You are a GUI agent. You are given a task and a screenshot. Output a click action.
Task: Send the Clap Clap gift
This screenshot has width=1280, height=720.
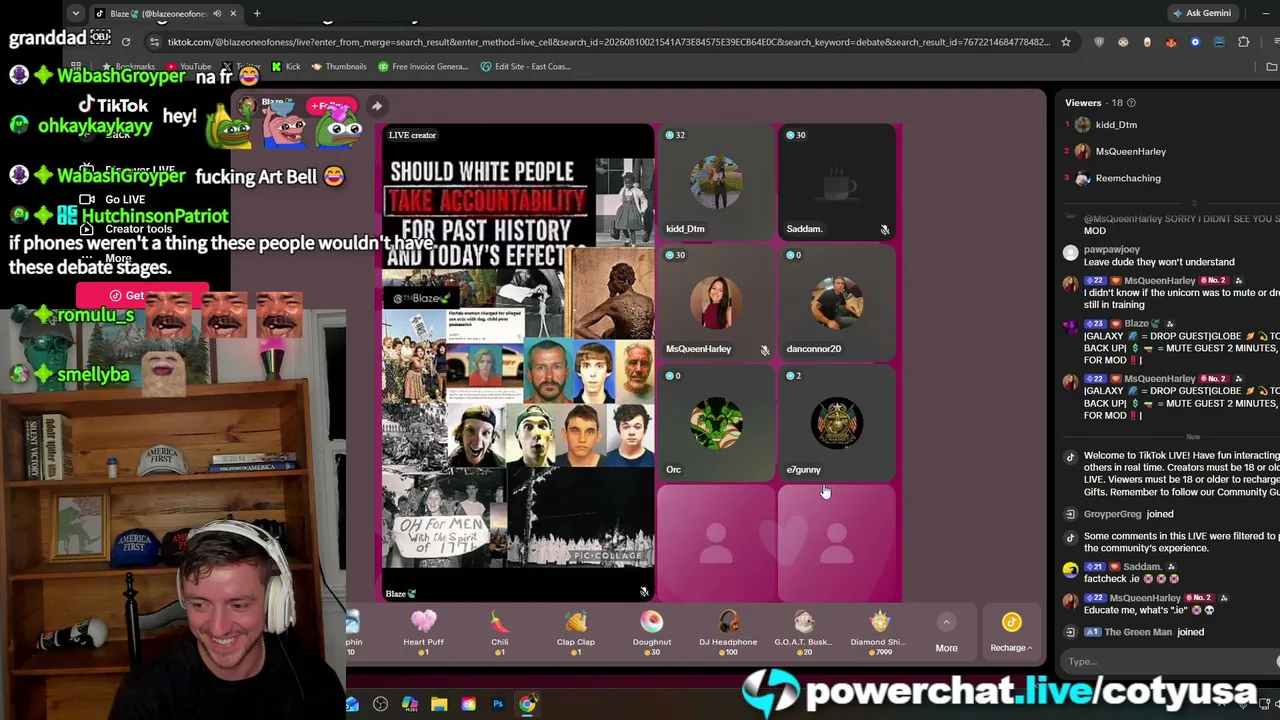point(576,632)
